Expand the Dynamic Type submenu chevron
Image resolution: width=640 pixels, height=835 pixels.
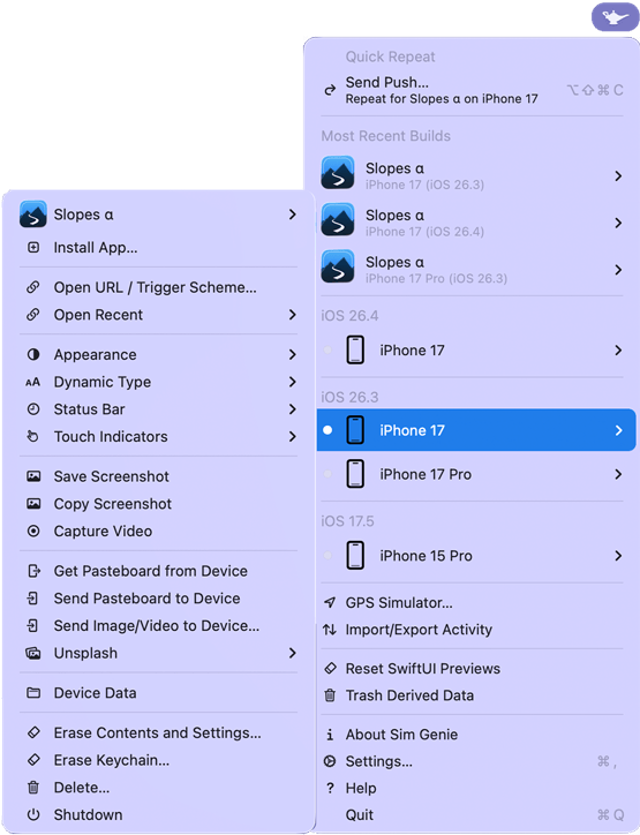[x=292, y=382]
